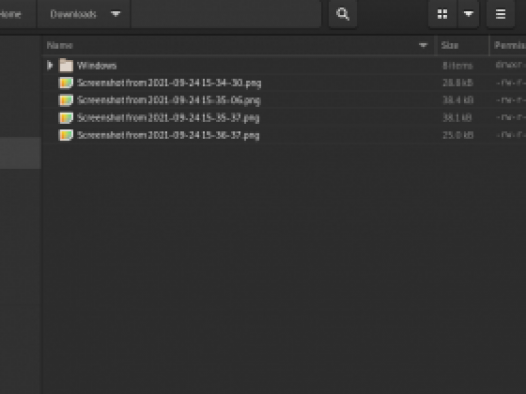Click the 38.4 kB size cell
Screen dimensions: 526x394
(458, 100)
